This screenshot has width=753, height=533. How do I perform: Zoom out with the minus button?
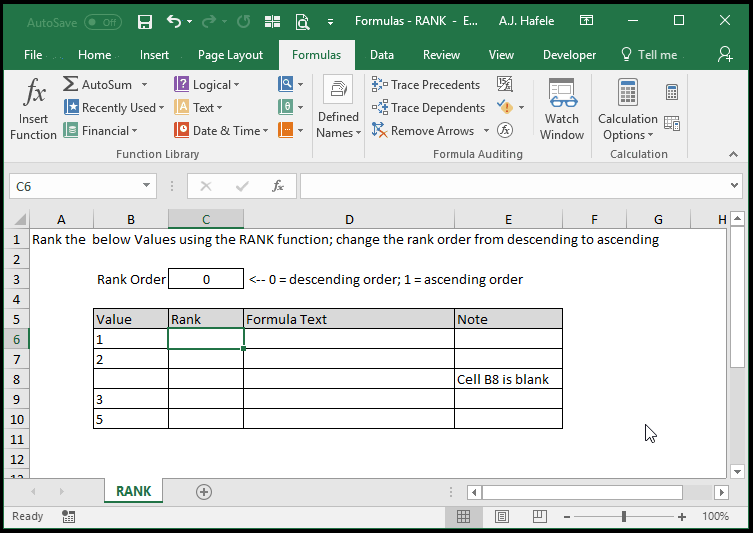[567, 517]
